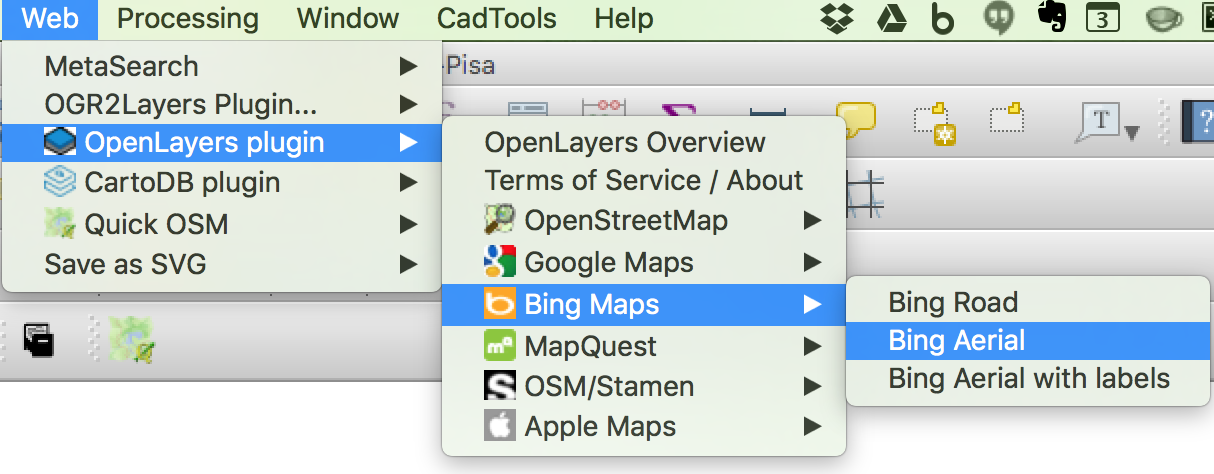The image size is (1214, 474).
Task: Select Quick OSM entry
Action: [x=222, y=224]
